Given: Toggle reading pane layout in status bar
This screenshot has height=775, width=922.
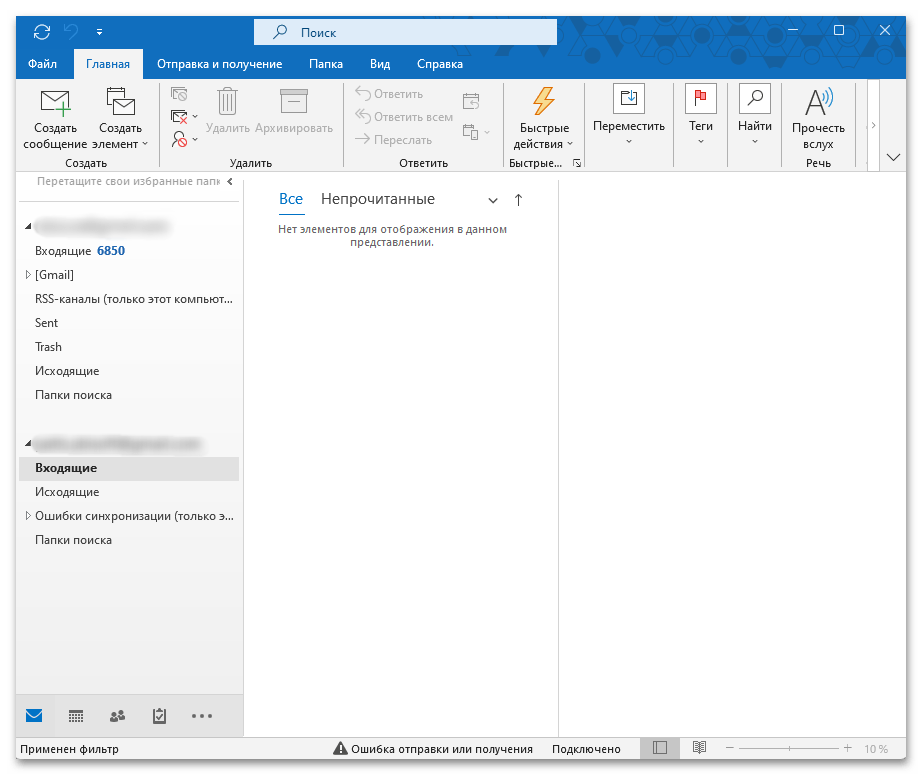Looking at the screenshot, I should pyautogui.click(x=659, y=748).
